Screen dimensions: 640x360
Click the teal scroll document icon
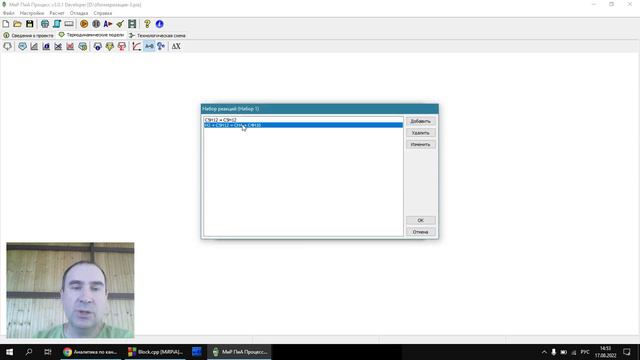coord(57,24)
